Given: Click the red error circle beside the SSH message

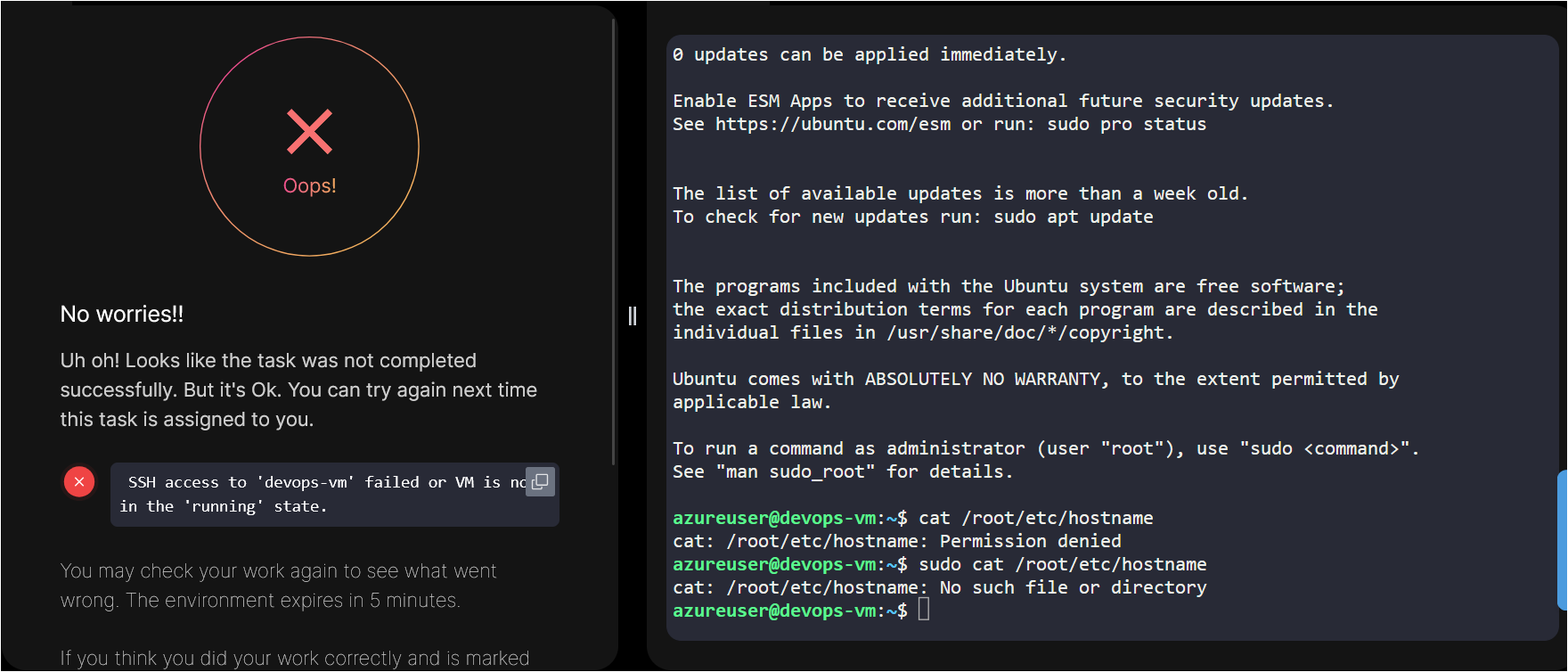Looking at the screenshot, I should tap(79, 481).
